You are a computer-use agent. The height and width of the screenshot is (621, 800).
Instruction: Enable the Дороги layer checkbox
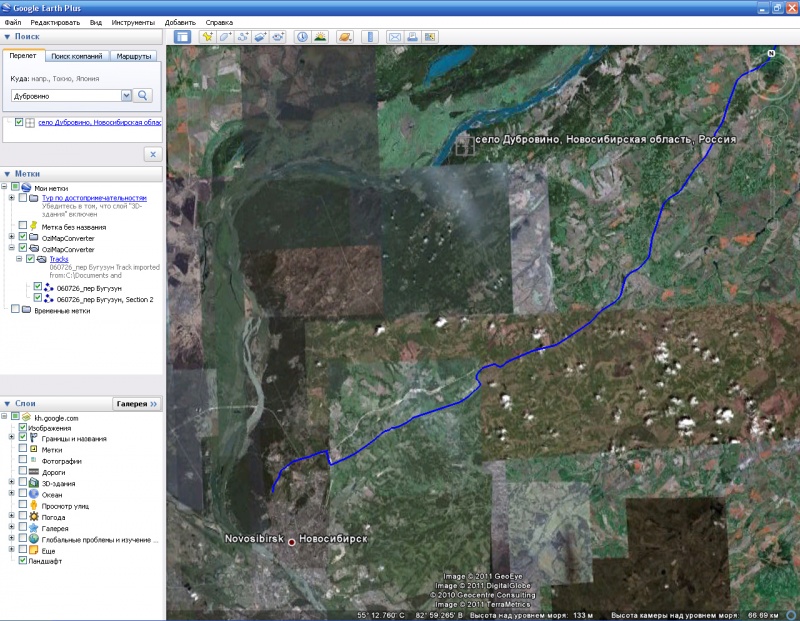[22, 471]
